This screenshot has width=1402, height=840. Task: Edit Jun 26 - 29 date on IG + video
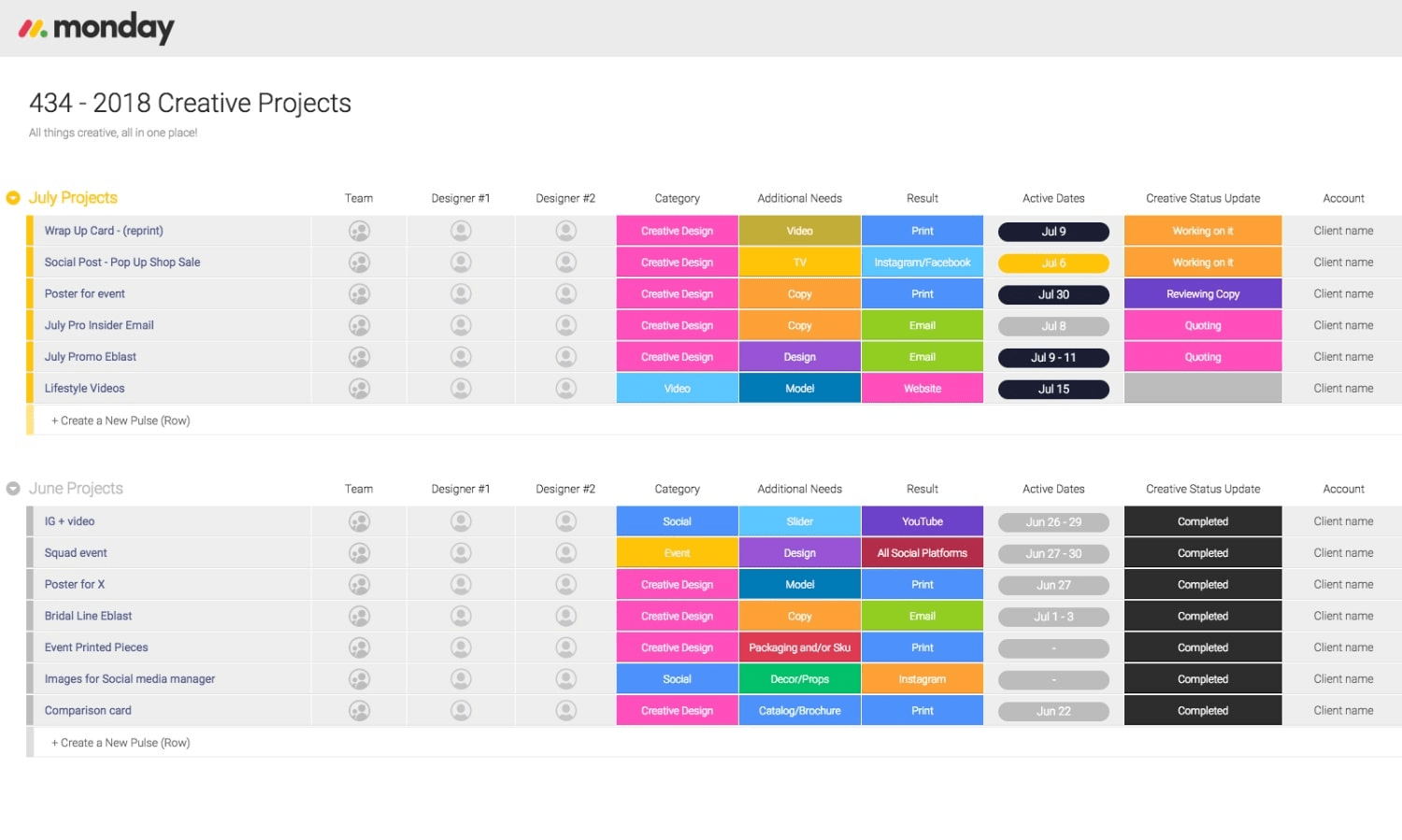pyautogui.click(x=1053, y=522)
